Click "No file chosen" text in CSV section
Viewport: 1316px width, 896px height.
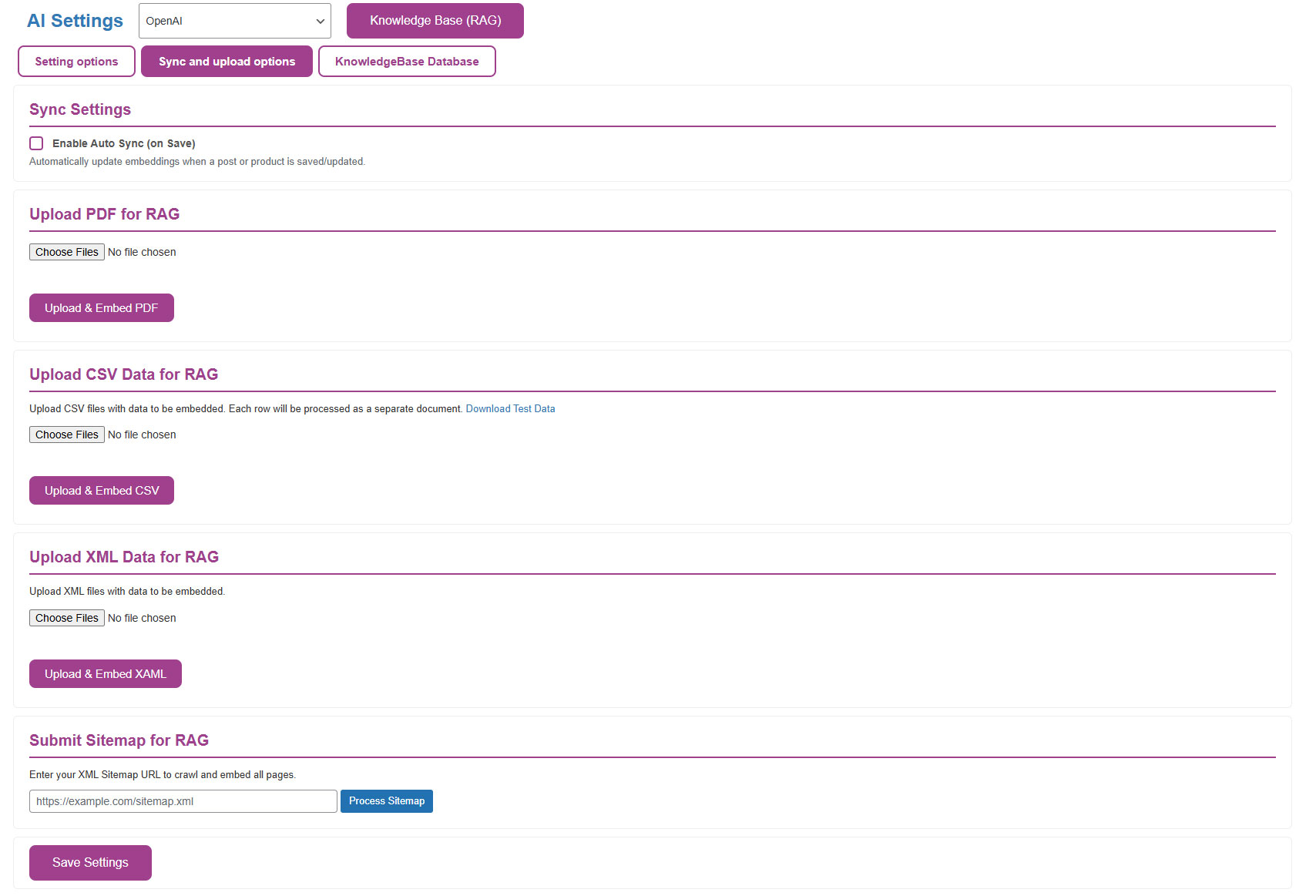pos(142,435)
